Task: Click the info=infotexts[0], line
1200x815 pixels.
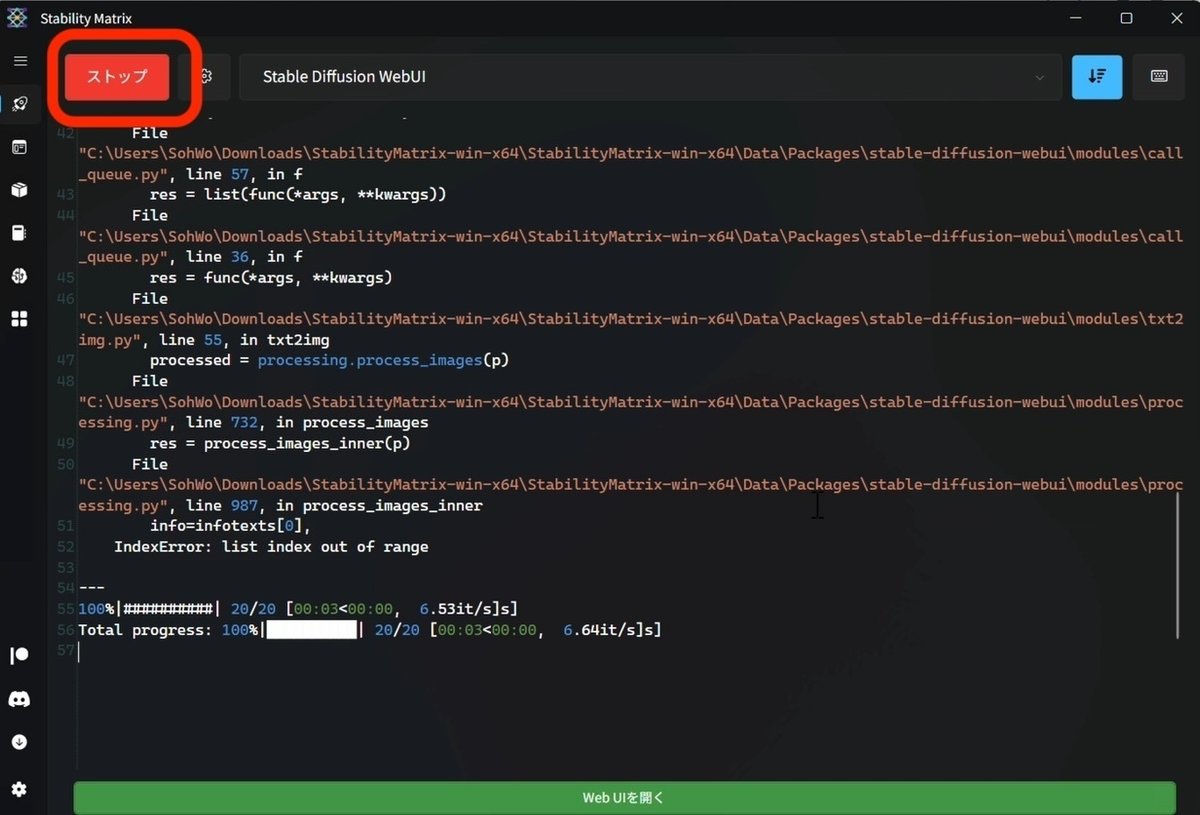Action: tap(231, 526)
